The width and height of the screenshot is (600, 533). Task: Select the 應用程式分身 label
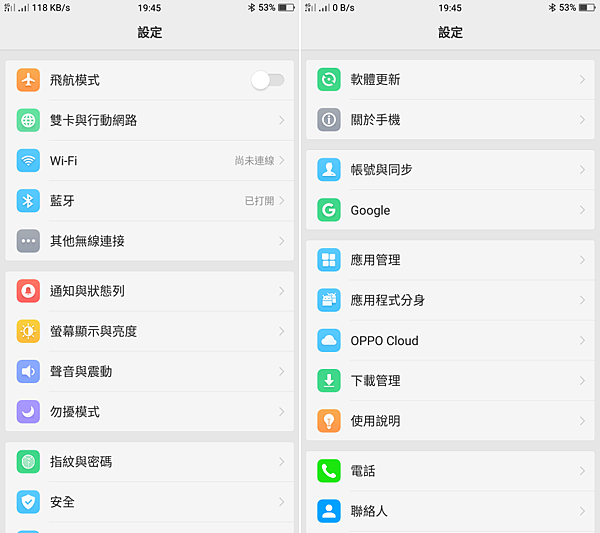click(x=388, y=300)
